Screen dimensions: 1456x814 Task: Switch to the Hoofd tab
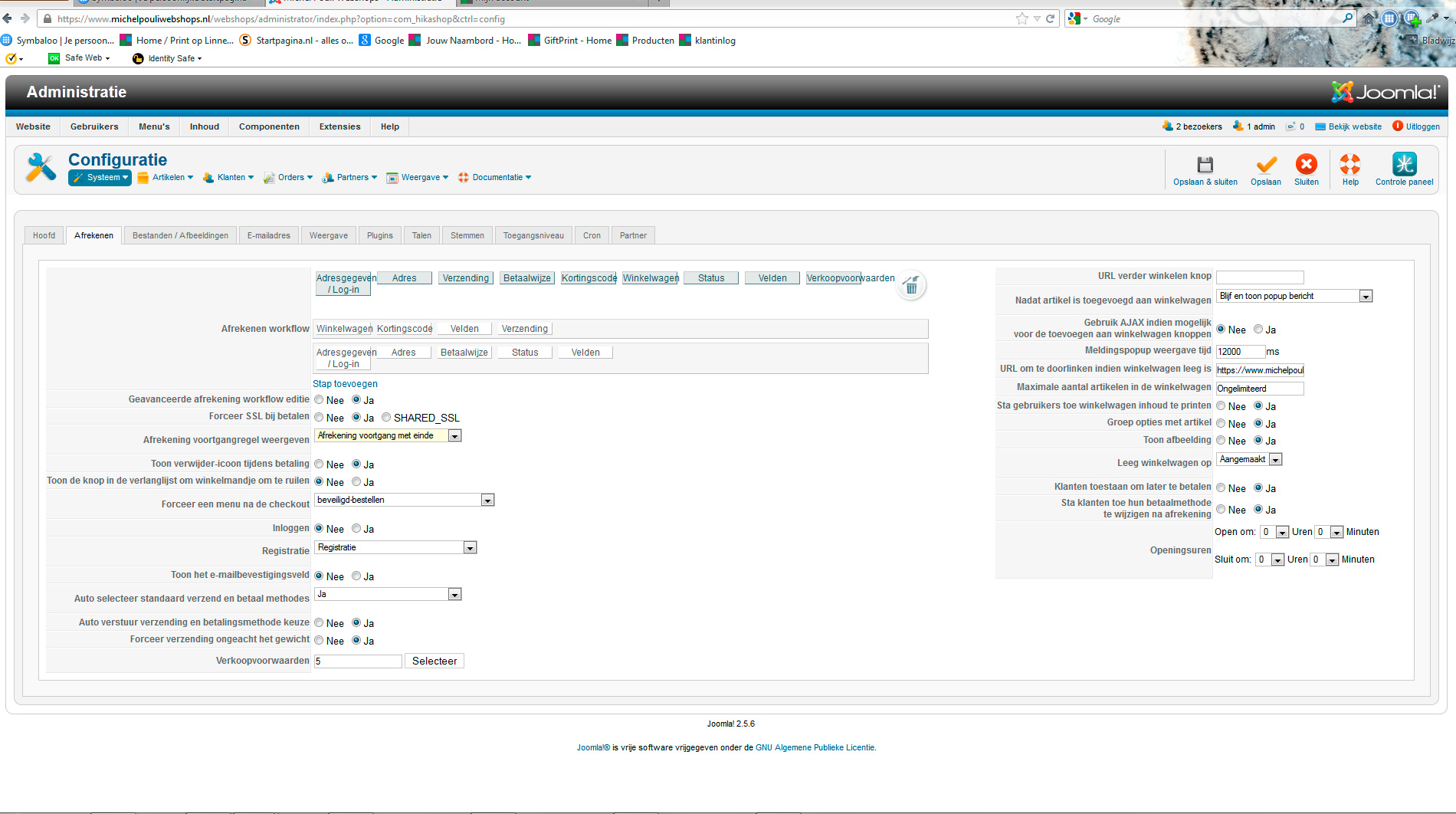44,235
